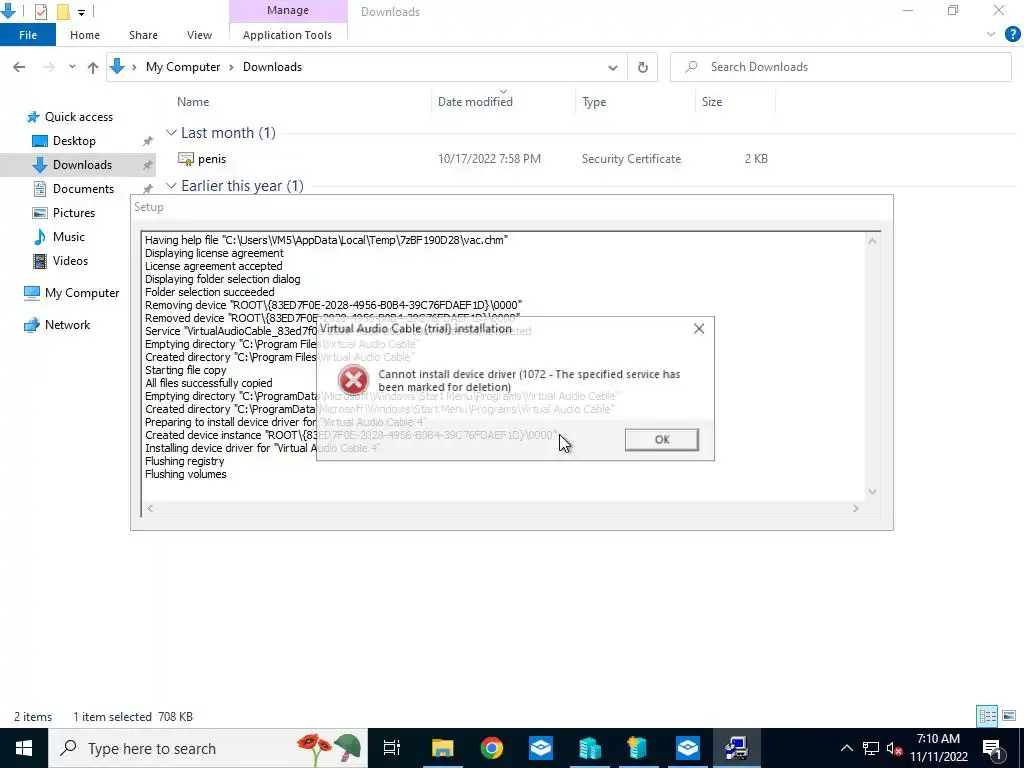Screen dimensions: 1024x768
Task: Launch Google Chrome from the taskbar
Action: [492, 748]
